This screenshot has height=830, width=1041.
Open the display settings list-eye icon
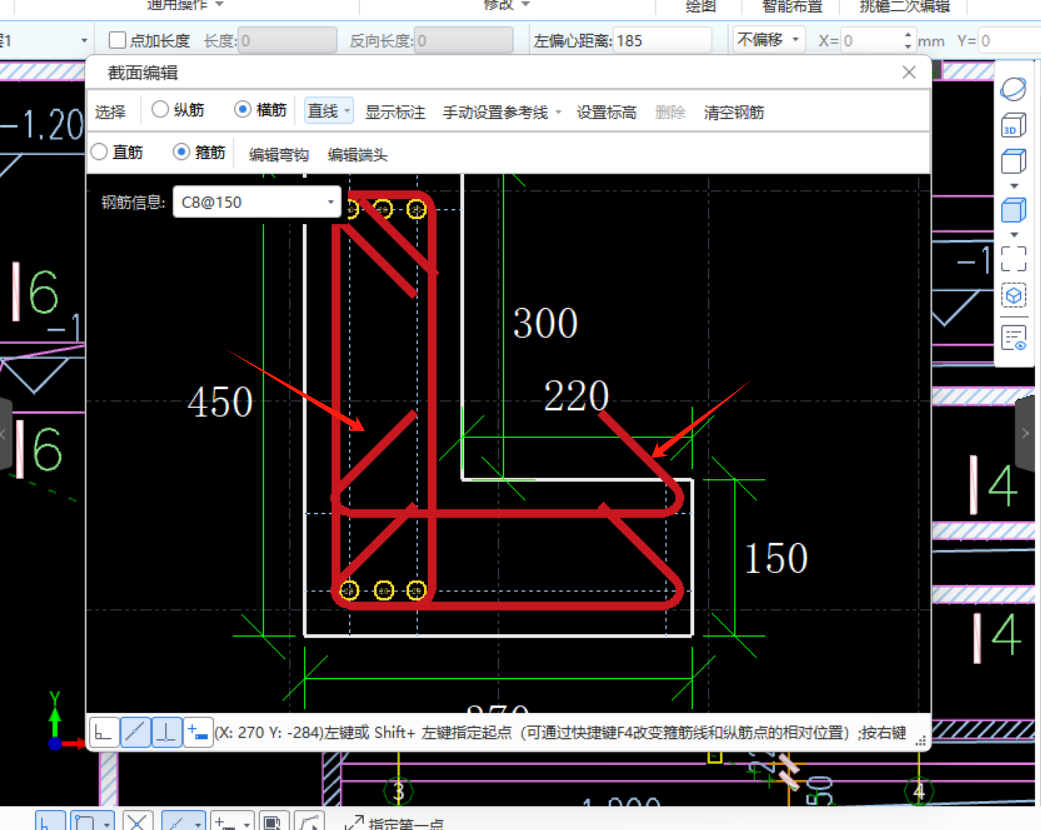1013,338
